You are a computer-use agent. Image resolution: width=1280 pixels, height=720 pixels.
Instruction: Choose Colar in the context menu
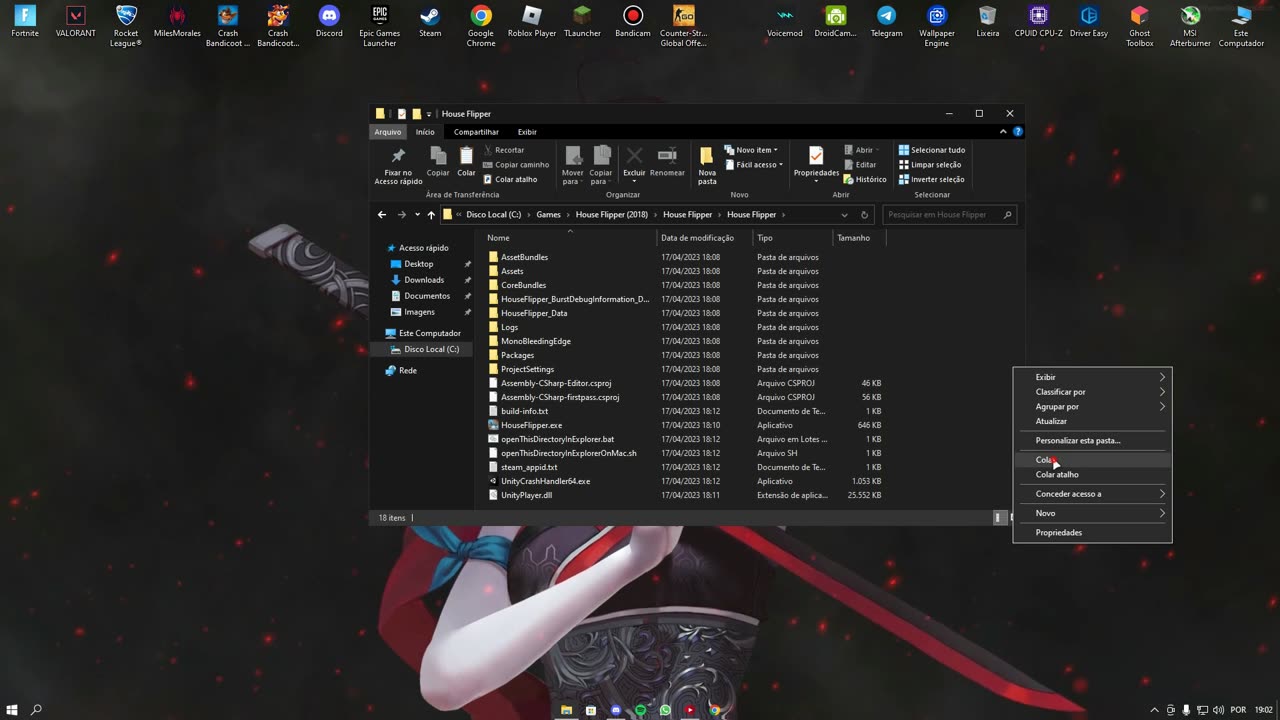click(x=1092, y=460)
